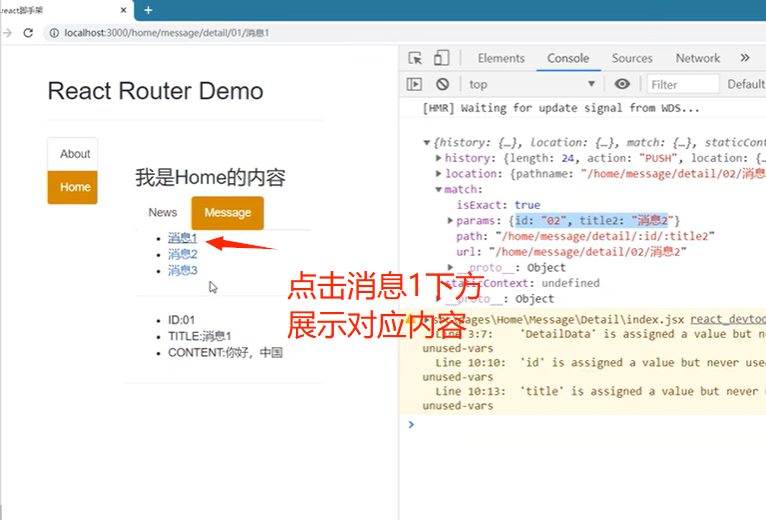Activate the inspect element picker

pyautogui.click(x=415, y=58)
